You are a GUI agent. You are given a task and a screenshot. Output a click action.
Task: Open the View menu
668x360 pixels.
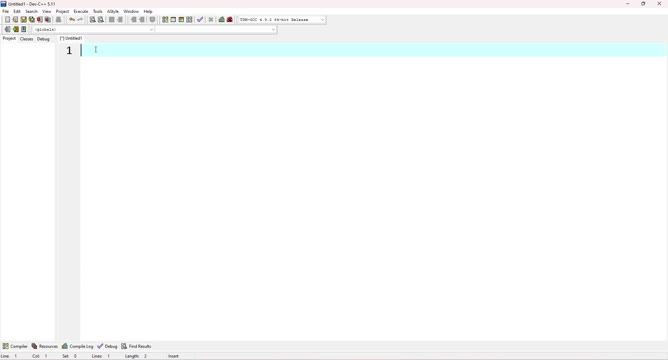coord(46,12)
